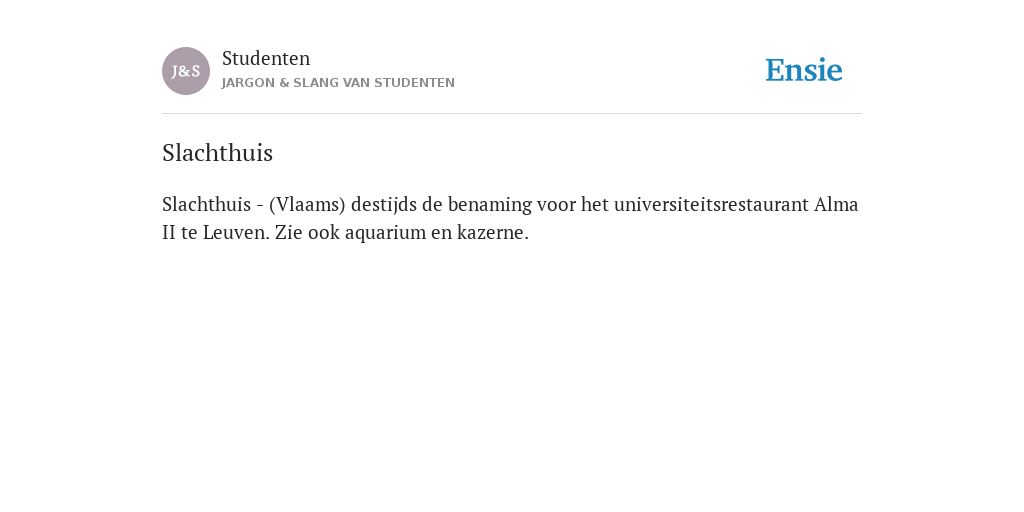Click the word benaming in definition
This screenshot has height=512, width=1024.
[490, 205]
